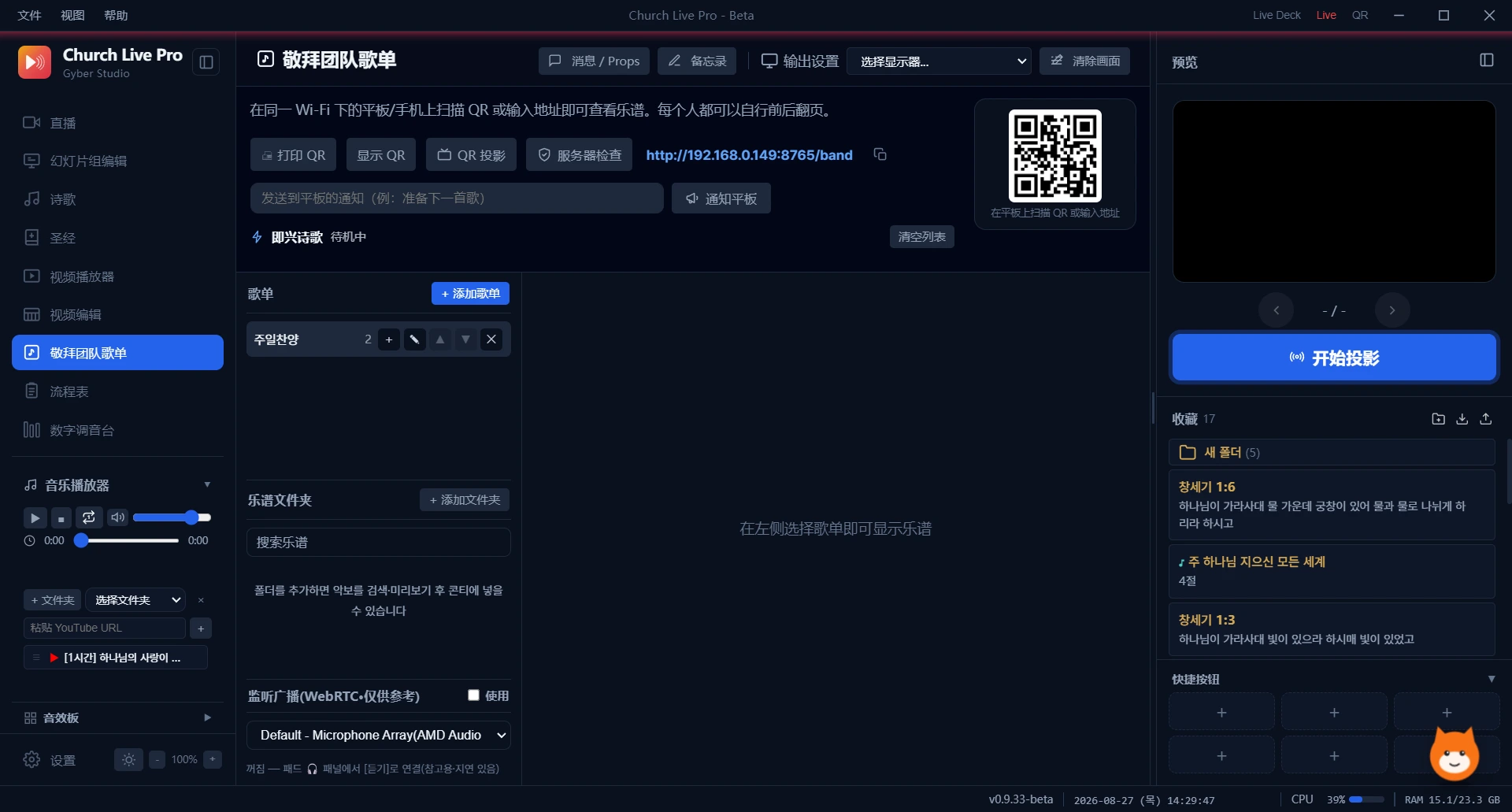Export favorites with upload icon
Screen dimensions: 1512x812
(x=1486, y=419)
